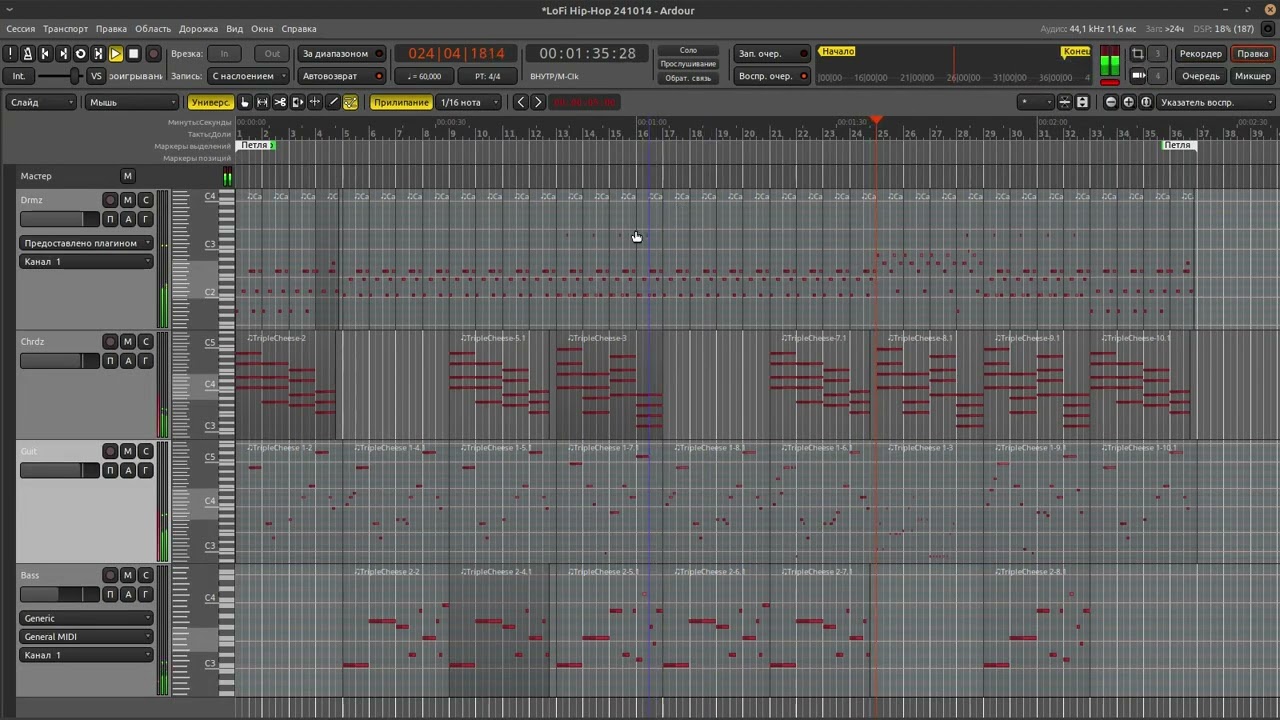Open the Сессия menu
This screenshot has height=720, width=1280.
point(20,29)
